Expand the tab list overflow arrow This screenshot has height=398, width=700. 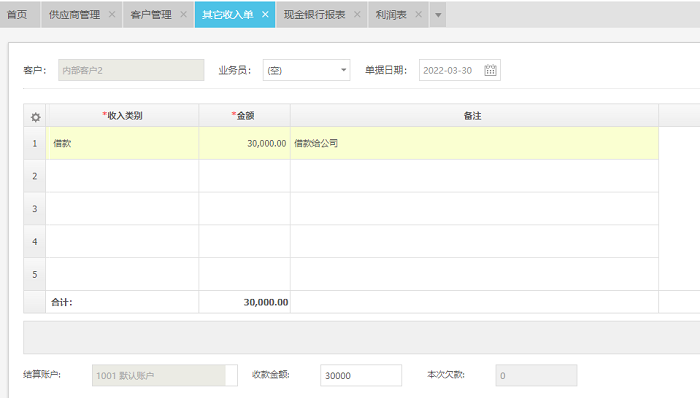tap(438, 15)
